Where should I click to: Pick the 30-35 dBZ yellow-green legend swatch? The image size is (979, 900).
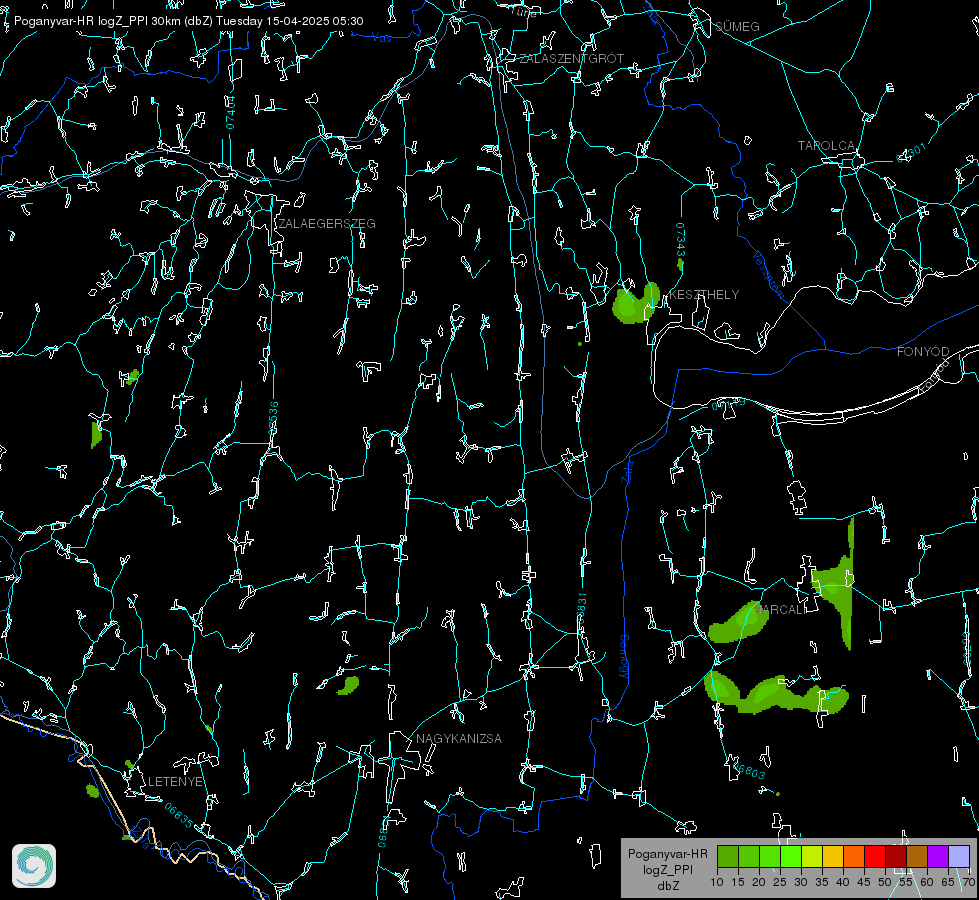tap(812, 856)
